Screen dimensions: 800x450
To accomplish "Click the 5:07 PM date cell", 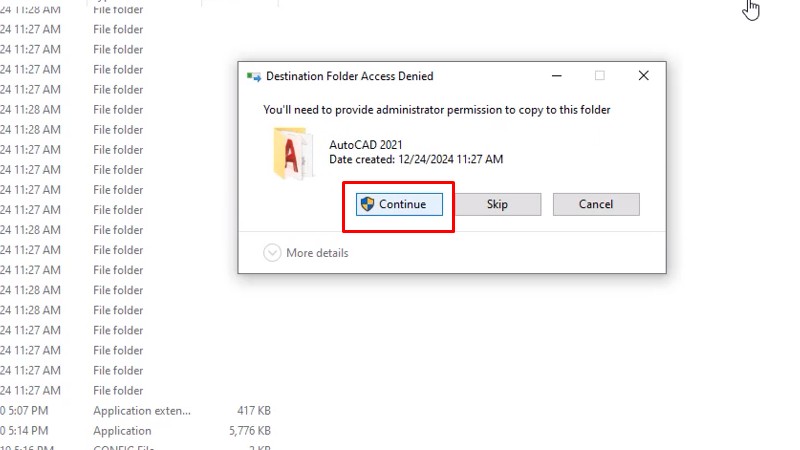I will click(30, 410).
